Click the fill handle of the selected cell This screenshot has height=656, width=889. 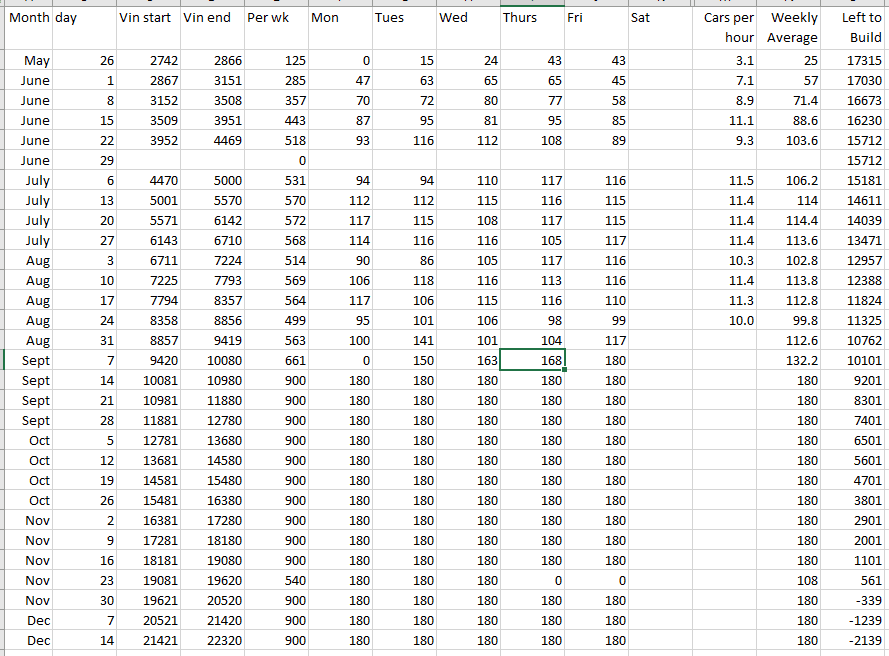point(565,370)
